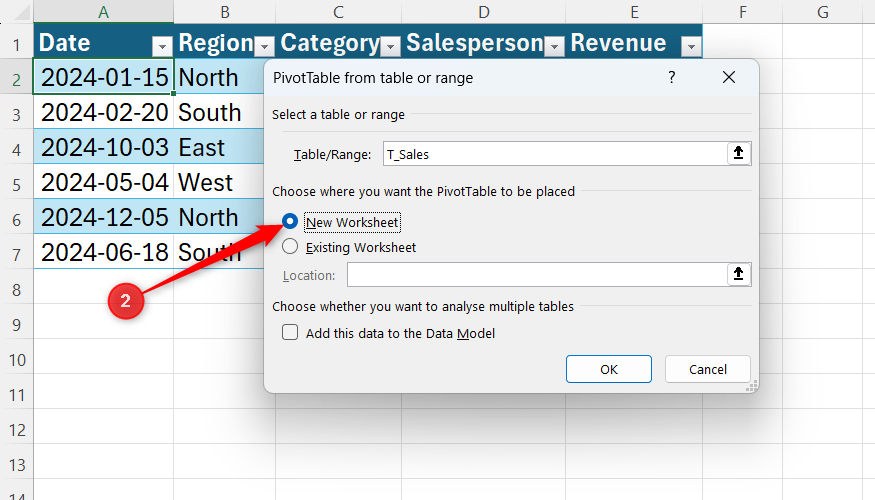Select cell with date 2024-05-04
The image size is (875, 500).
[104, 182]
